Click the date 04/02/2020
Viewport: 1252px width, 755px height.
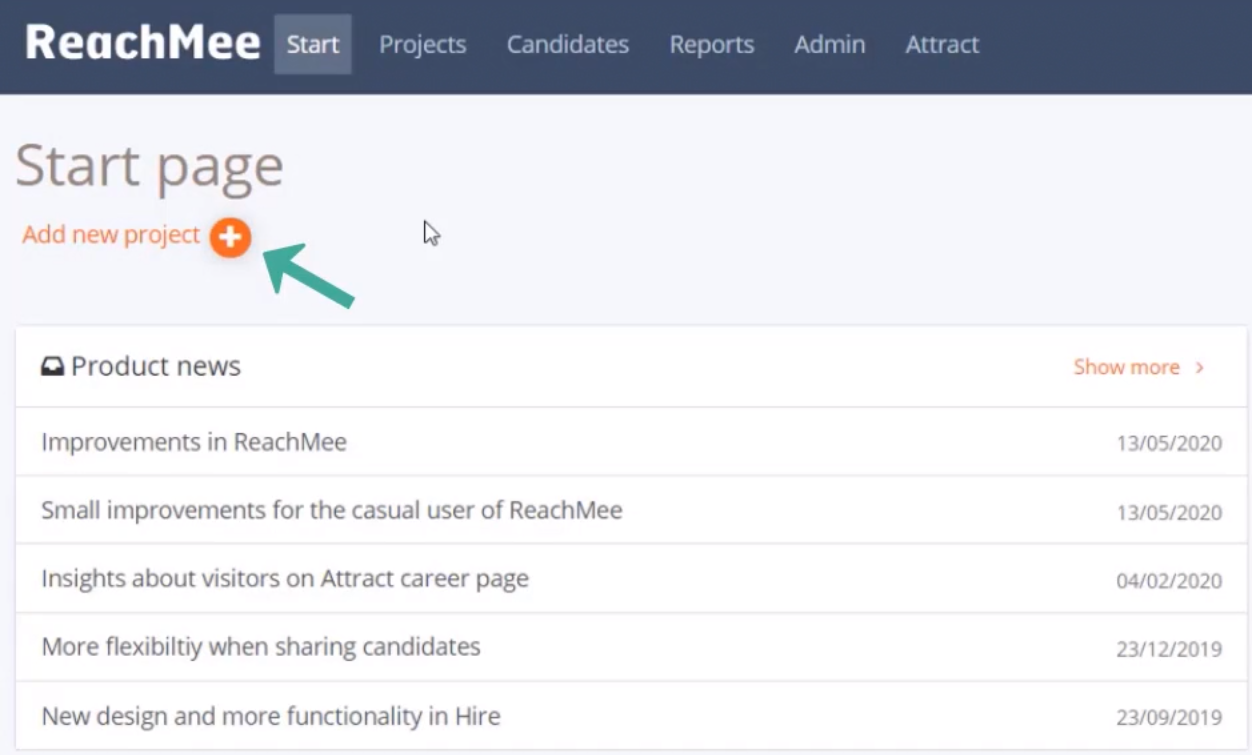point(1169,581)
